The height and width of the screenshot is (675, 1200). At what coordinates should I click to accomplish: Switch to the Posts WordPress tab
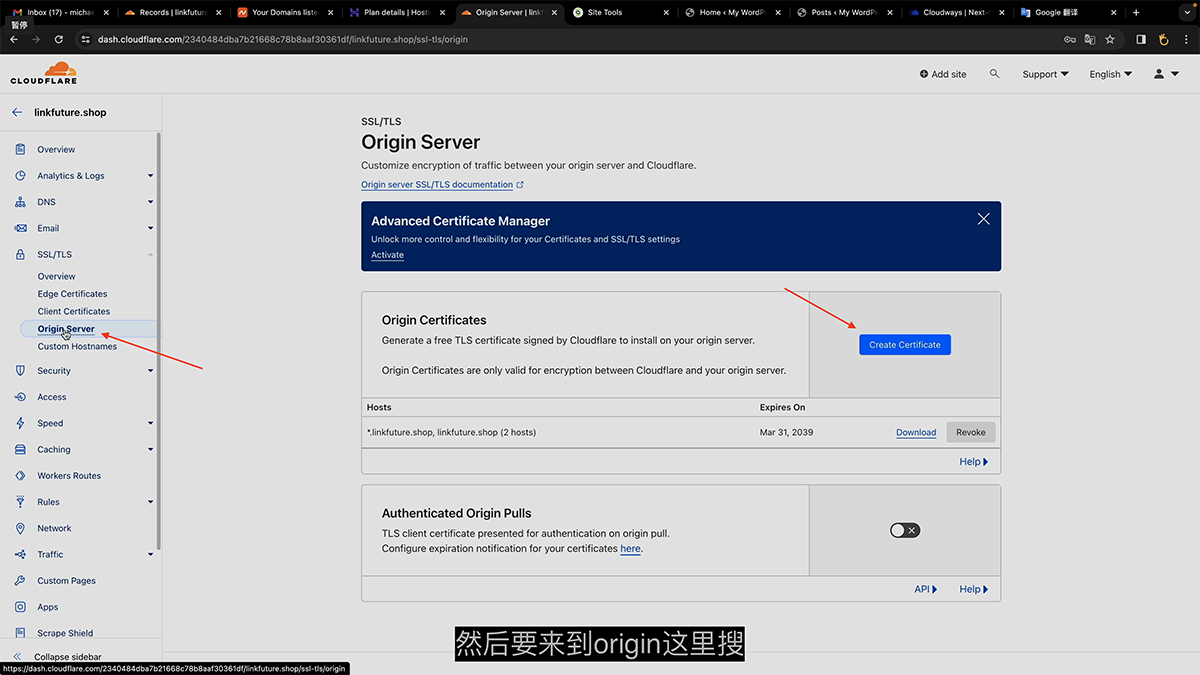coord(845,13)
